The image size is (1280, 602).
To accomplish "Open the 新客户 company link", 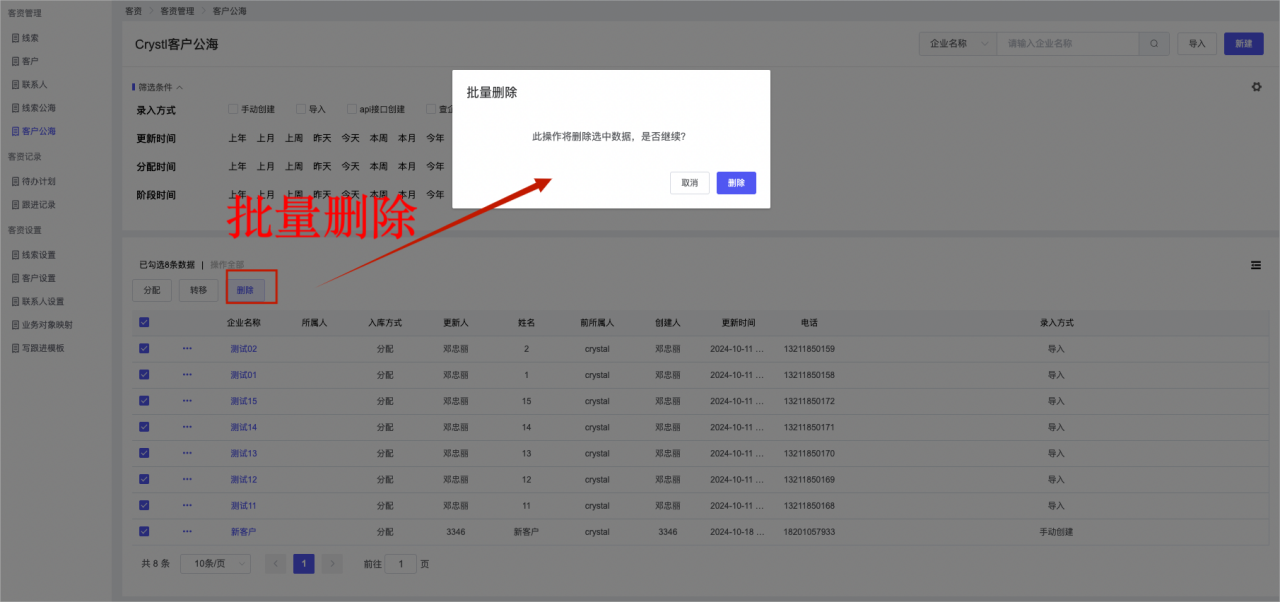I will pyautogui.click(x=243, y=532).
